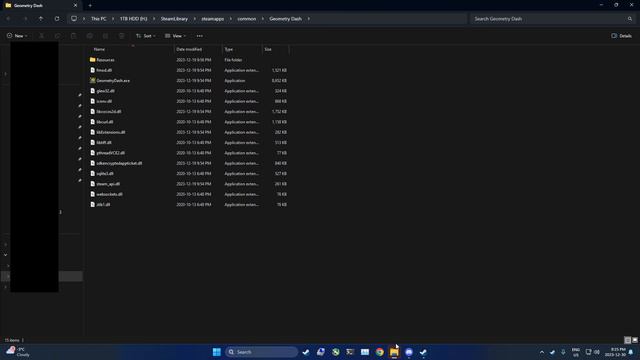This screenshot has width=640, height=360.
Task: Go up one folder level with the up arrow
Action: [x=41, y=19]
